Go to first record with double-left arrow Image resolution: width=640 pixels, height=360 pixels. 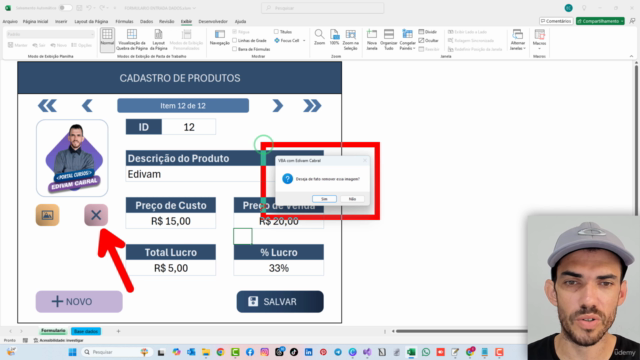click(x=47, y=106)
